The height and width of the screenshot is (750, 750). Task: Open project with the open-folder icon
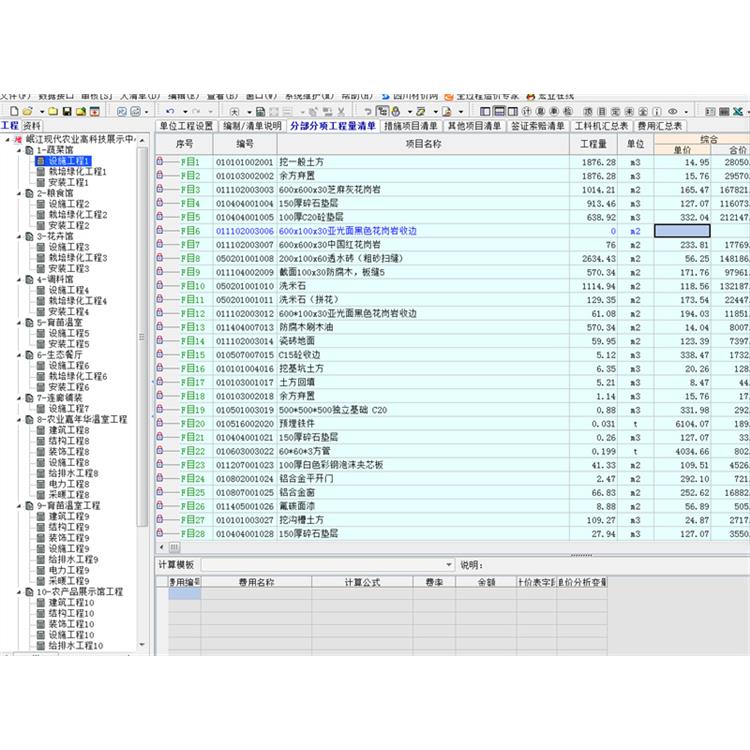coord(28,111)
